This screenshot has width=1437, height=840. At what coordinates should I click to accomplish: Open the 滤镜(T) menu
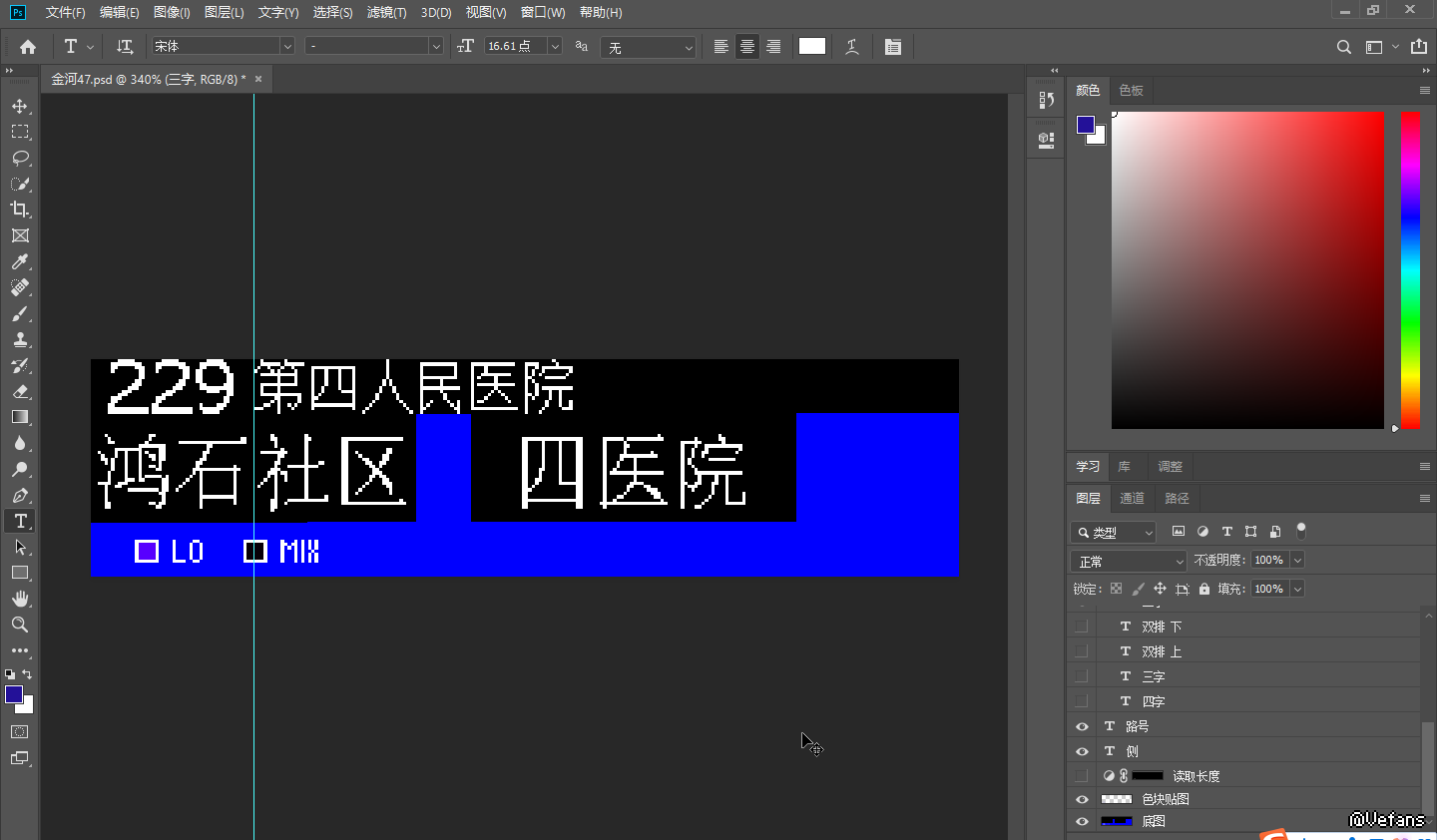pyautogui.click(x=386, y=12)
